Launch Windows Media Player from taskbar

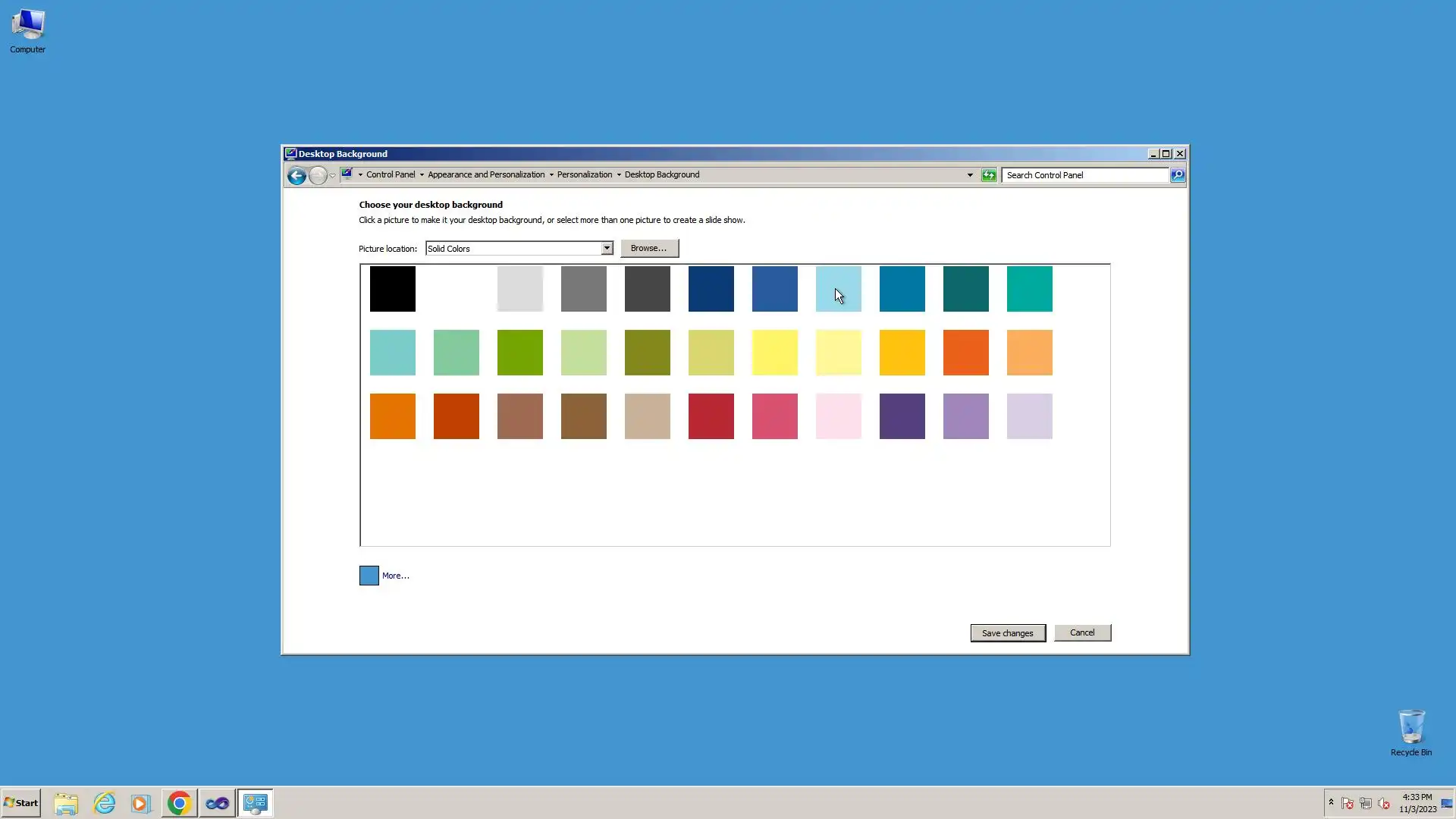coord(141,803)
